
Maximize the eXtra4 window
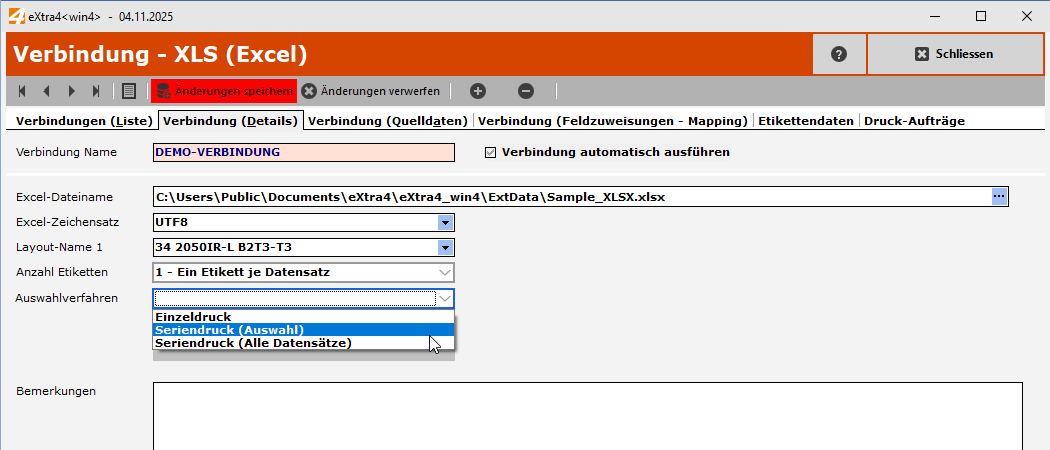[981, 16]
